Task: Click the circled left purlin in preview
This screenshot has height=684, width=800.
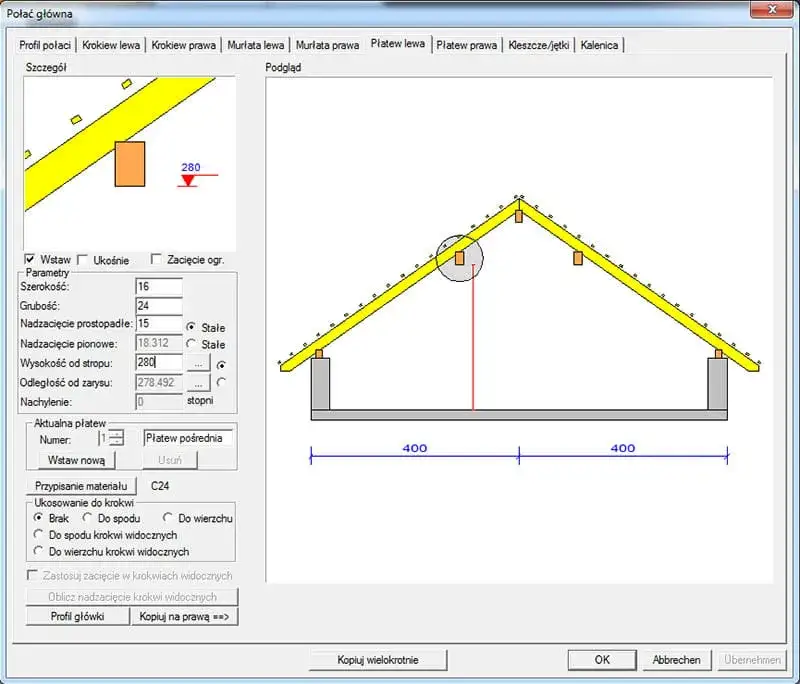Action: [459, 258]
